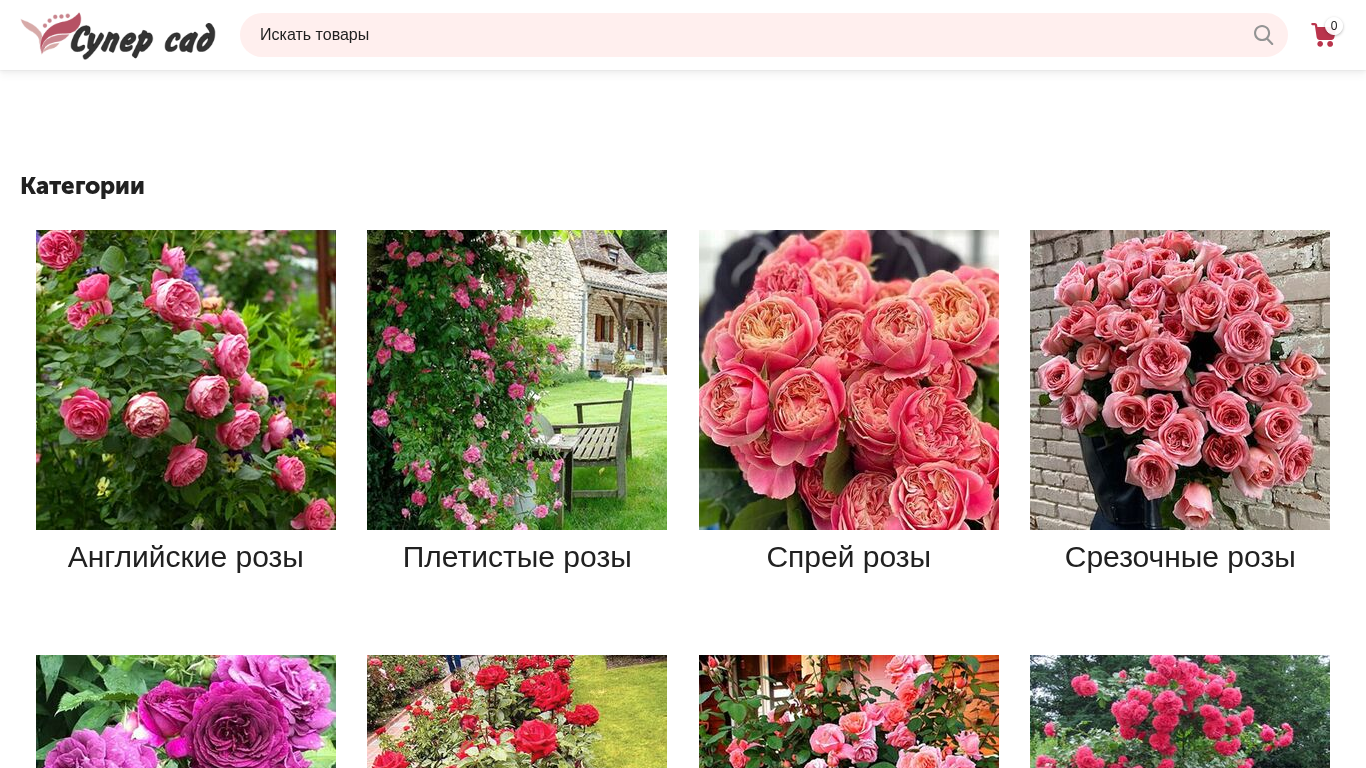Screen dimensions: 1366x768
Task: Click the cart item count badge
Action: tap(1334, 26)
